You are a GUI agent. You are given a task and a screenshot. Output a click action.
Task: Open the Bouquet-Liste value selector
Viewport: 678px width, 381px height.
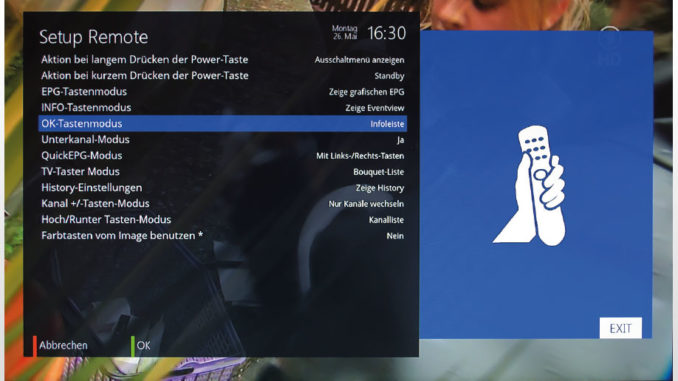(378, 172)
